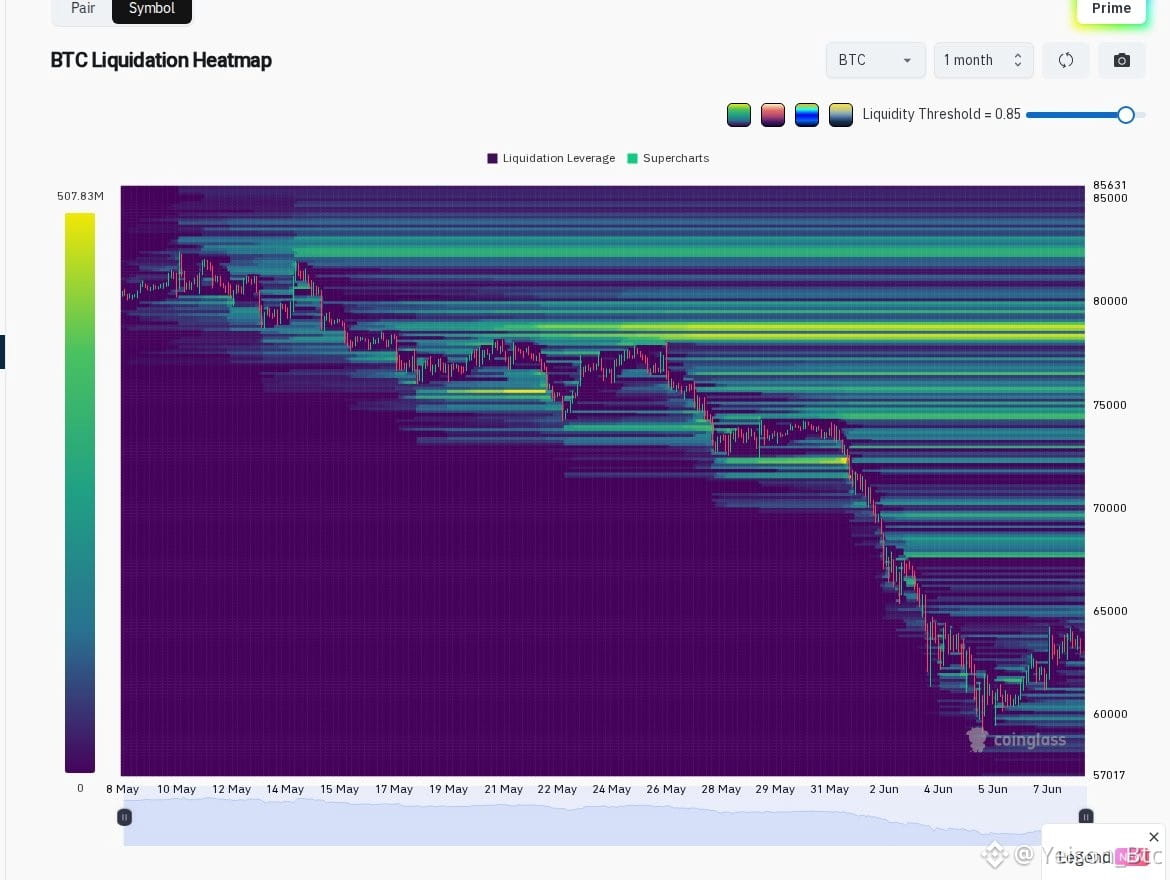
Task: Click the 24 May date label
Action: (x=612, y=790)
